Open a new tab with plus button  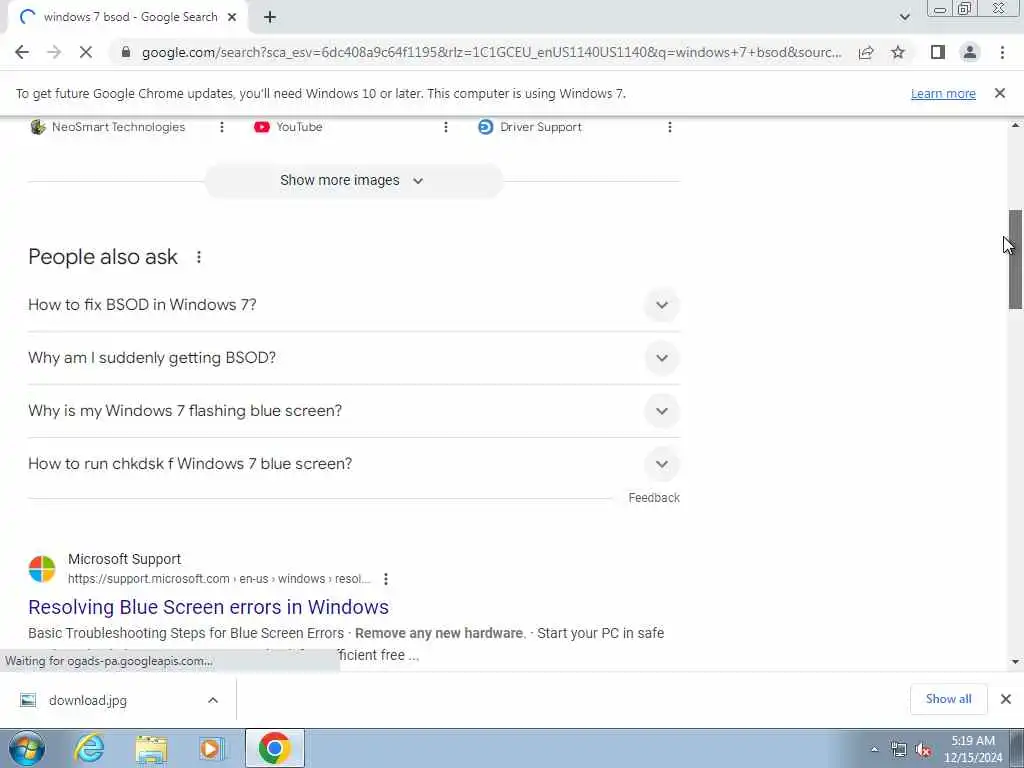[270, 17]
